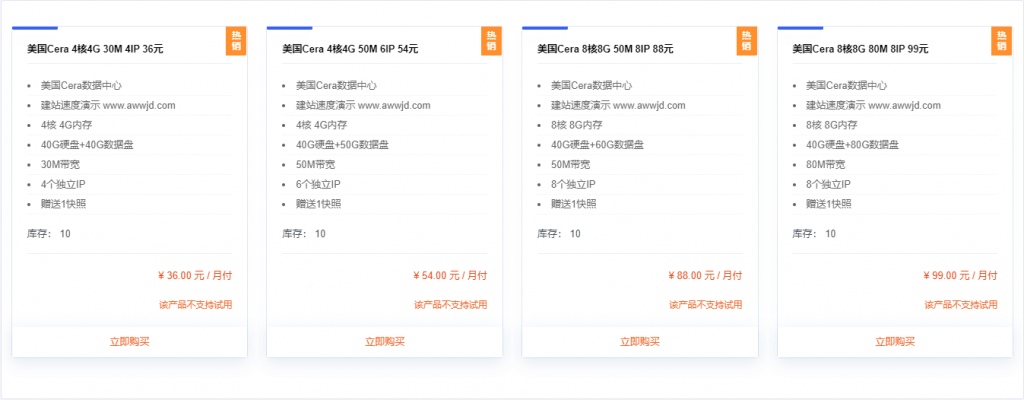Click 80M带宽 line
Image resolution: width=1024 pixels, height=400 pixels.
tap(826, 165)
